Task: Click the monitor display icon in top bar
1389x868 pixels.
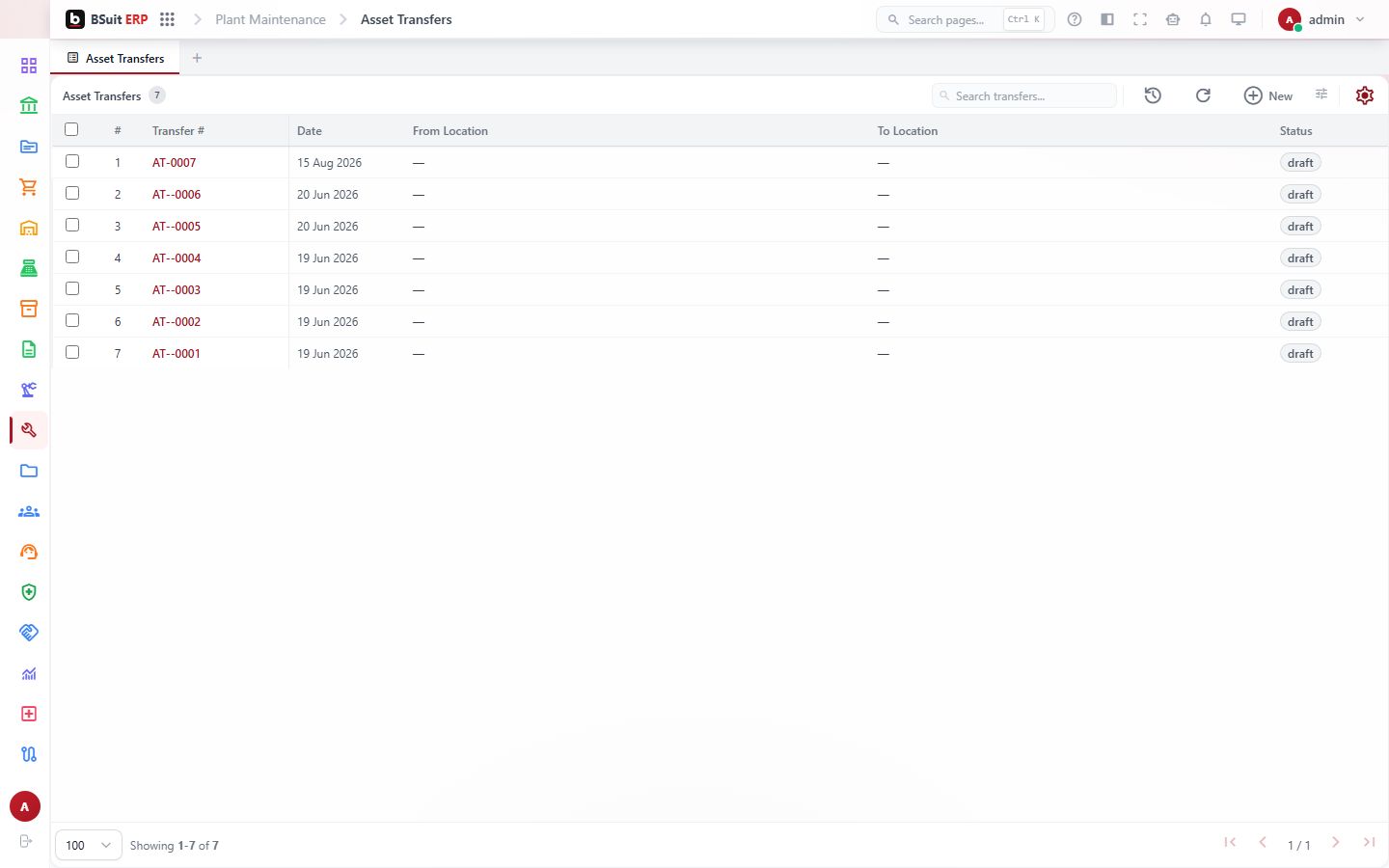Action: click(1239, 19)
